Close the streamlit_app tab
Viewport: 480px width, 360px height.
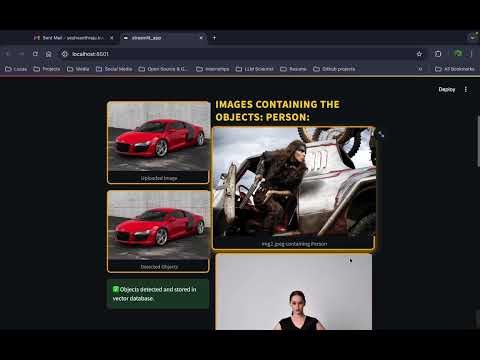pos(201,38)
